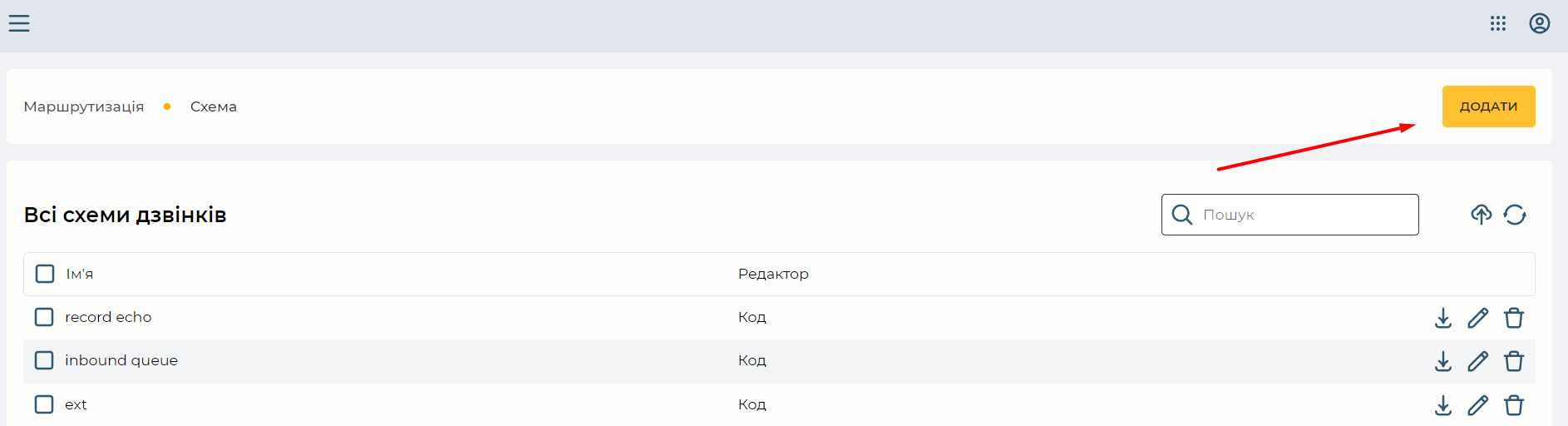The width and height of the screenshot is (1568, 426).
Task: Delete the inbound queue schema
Action: pyautogui.click(x=1514, y=361)
